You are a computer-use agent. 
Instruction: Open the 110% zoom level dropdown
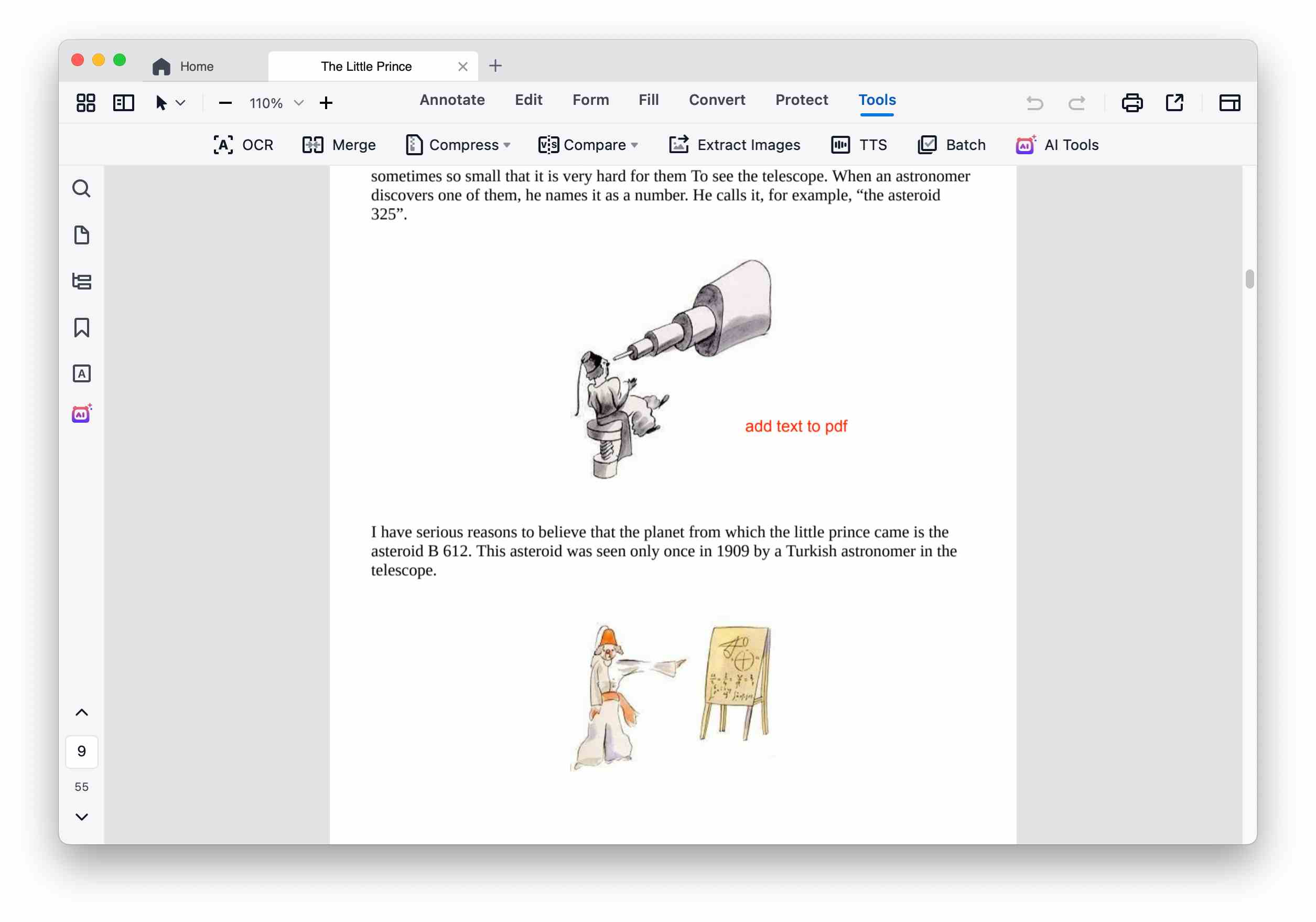coord(276,103)
